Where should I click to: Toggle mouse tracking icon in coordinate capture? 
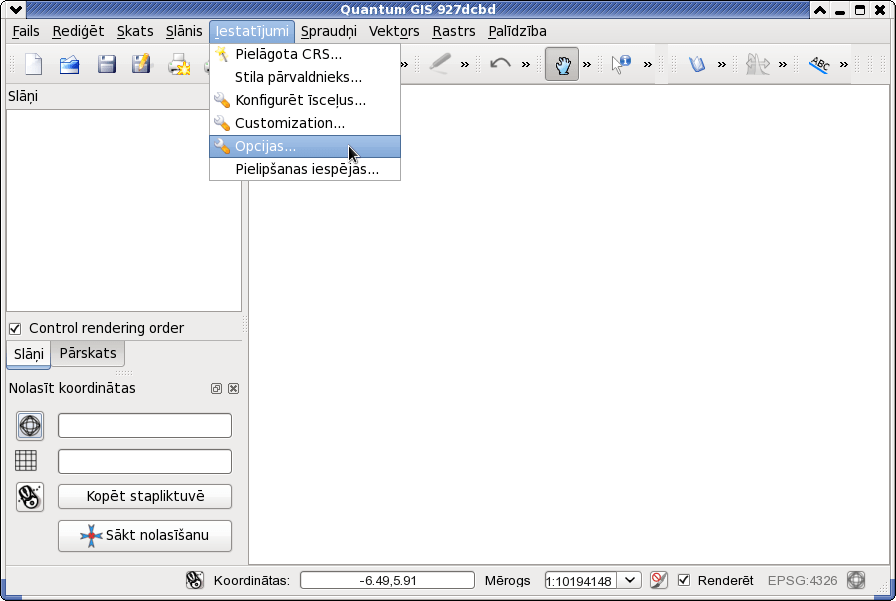(x=30, y=497)
